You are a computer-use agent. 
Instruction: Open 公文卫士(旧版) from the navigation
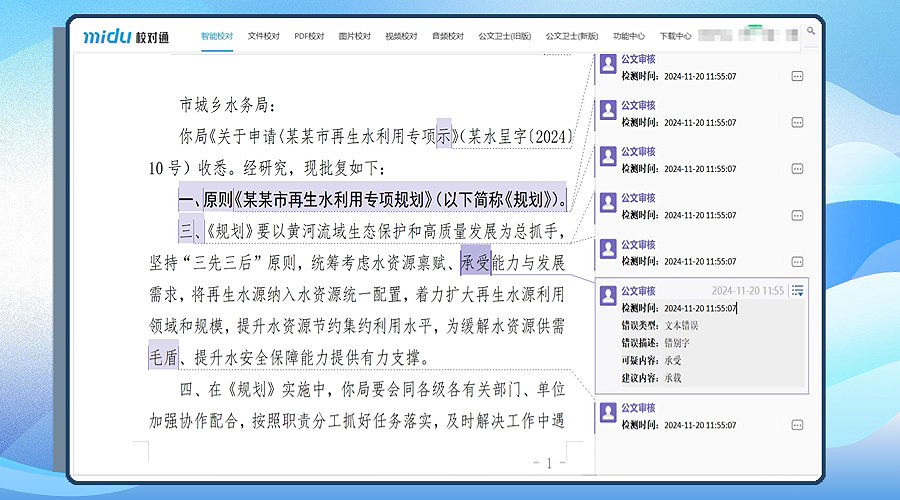(x=505, y=36)
